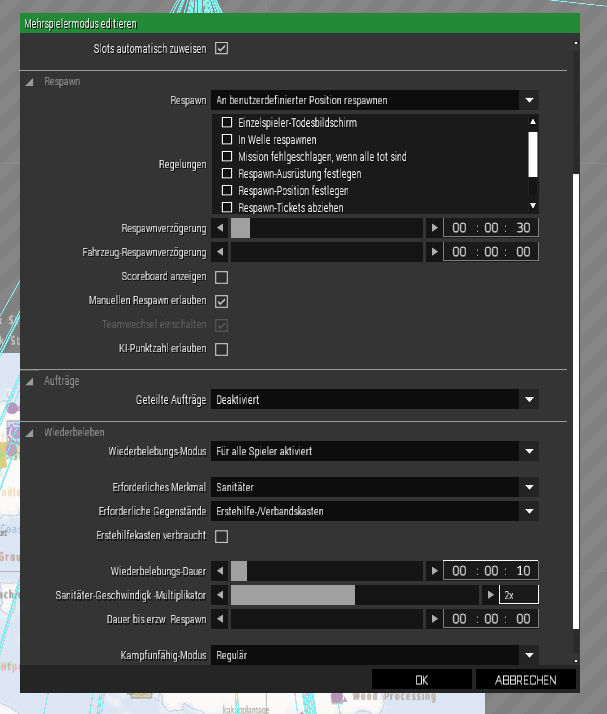607x714 pixels.
Task: Toggle Manuellen Respawn erlauben checkbox
Action: click(x=222, y=300)
